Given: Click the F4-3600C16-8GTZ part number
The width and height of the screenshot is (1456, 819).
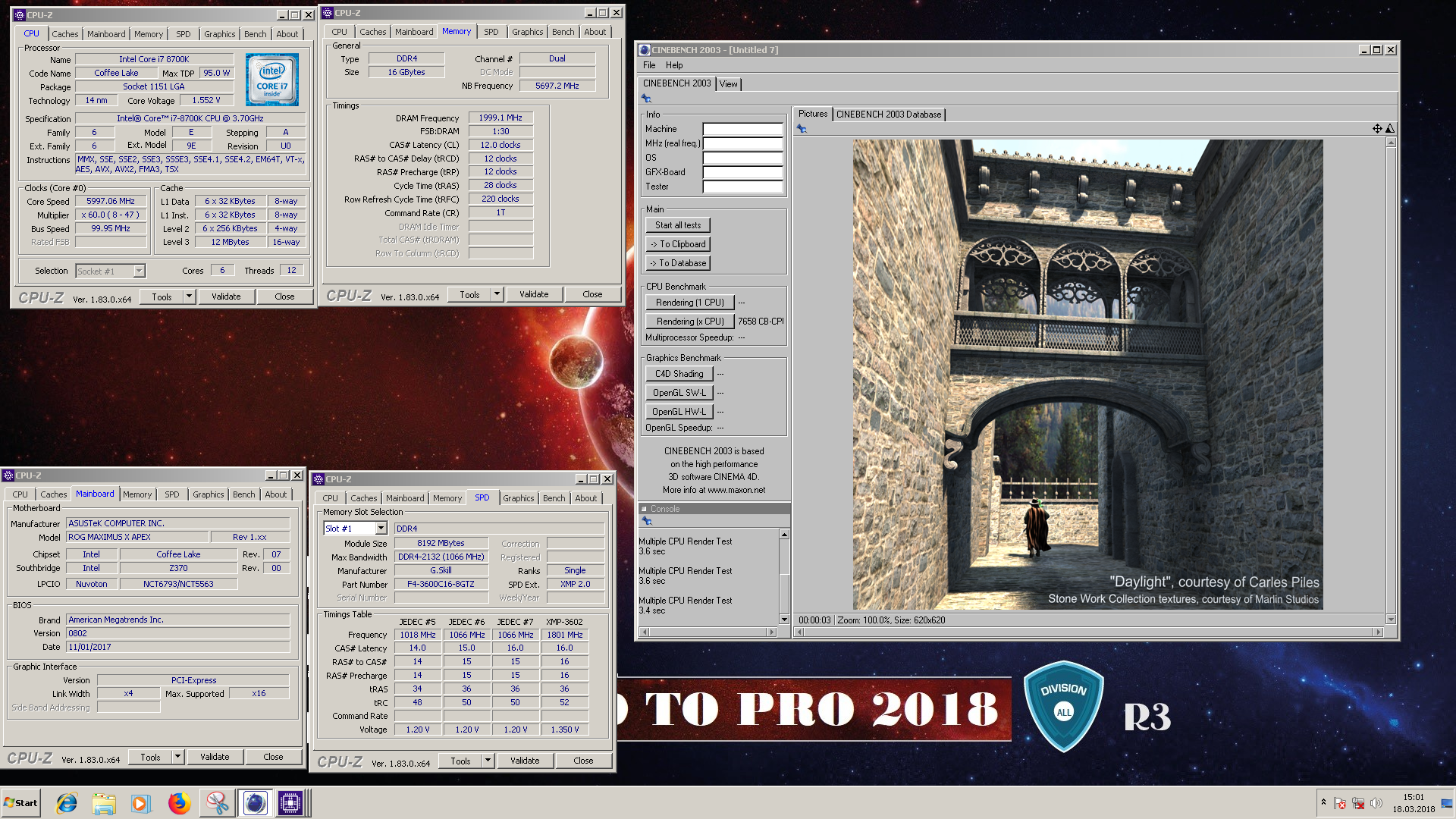Looking at the screenshot, I should coord(441,585).
